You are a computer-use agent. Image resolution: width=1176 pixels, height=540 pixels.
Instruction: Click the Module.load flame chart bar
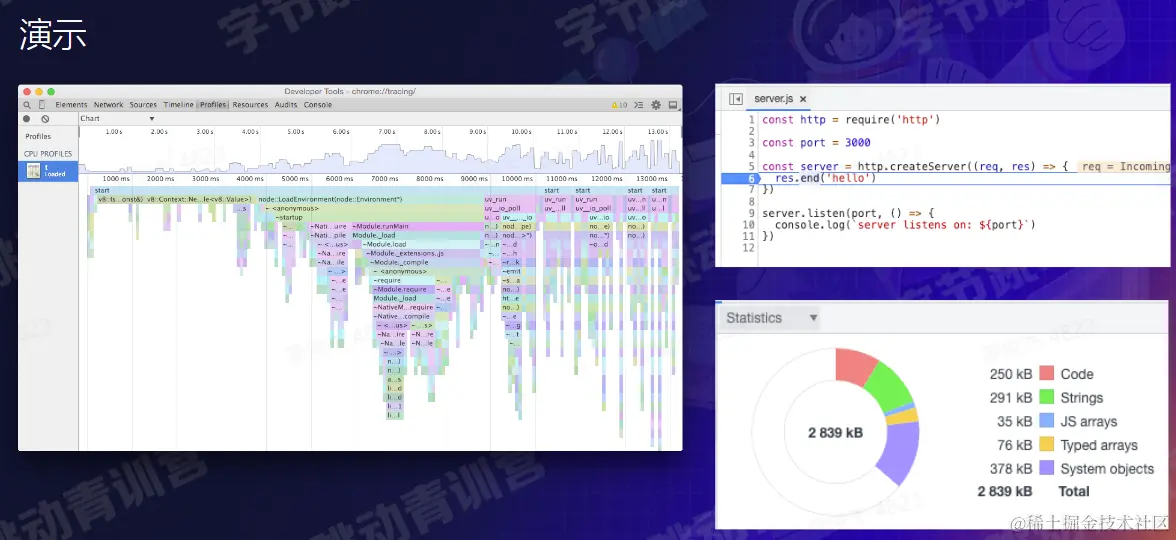[420, 244]
